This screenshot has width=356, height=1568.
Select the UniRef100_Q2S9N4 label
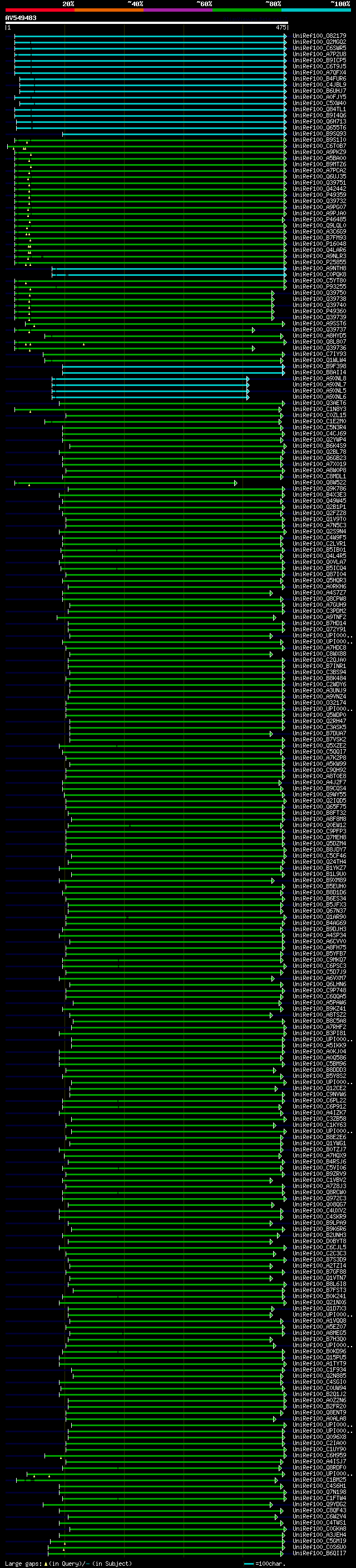coord(319,531)
